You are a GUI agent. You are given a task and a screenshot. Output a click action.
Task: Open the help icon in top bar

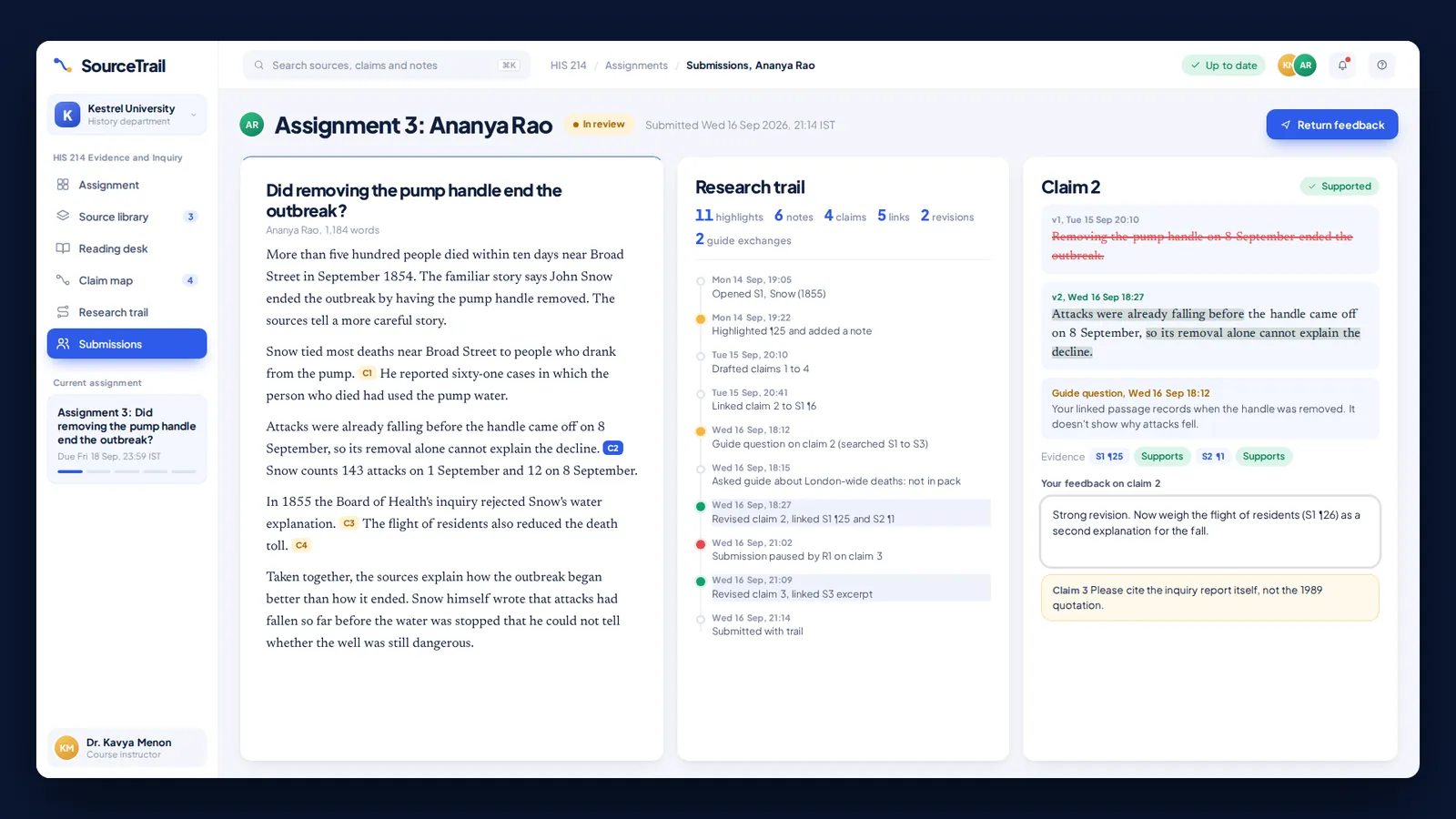click(1381, 65)
